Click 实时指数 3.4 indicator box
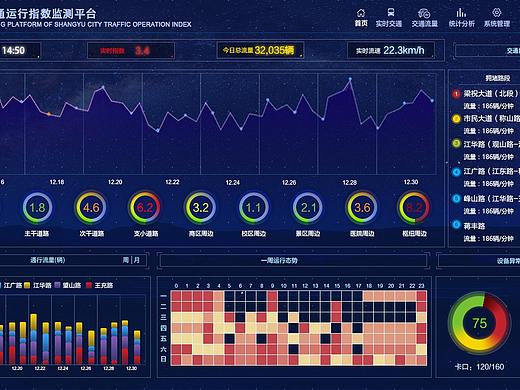The width and height of the screenshot is (520, 390). pyautogui.click(x=131, y=51)
